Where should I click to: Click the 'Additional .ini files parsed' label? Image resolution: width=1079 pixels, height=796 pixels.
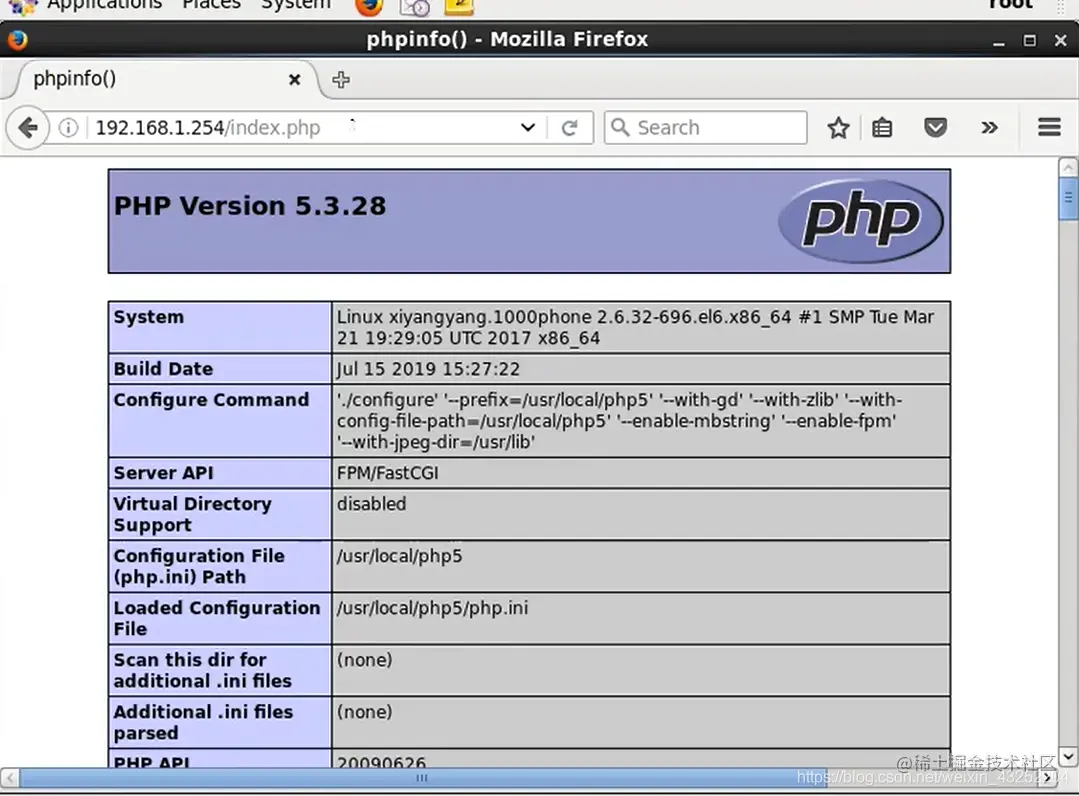point(203,722)
